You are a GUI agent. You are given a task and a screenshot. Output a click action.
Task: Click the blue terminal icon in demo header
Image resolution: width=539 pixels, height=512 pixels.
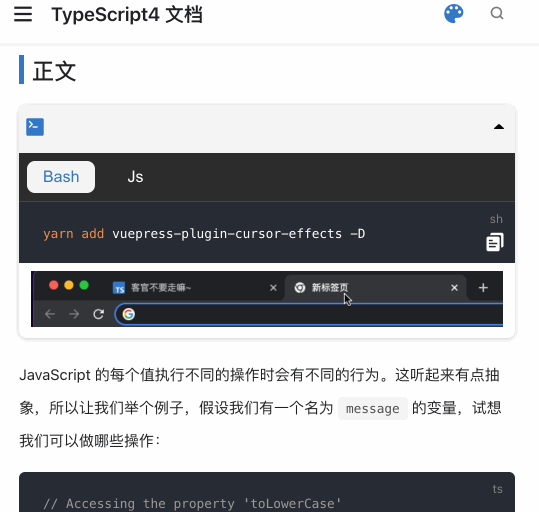coord(35,127)
